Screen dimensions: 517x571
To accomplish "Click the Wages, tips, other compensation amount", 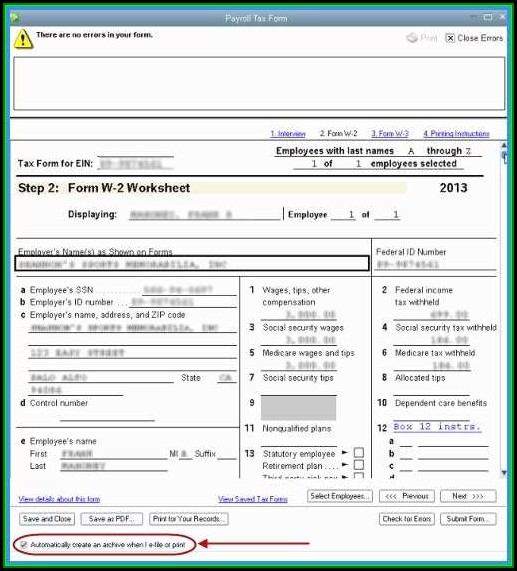I will [x=299, y=314].
